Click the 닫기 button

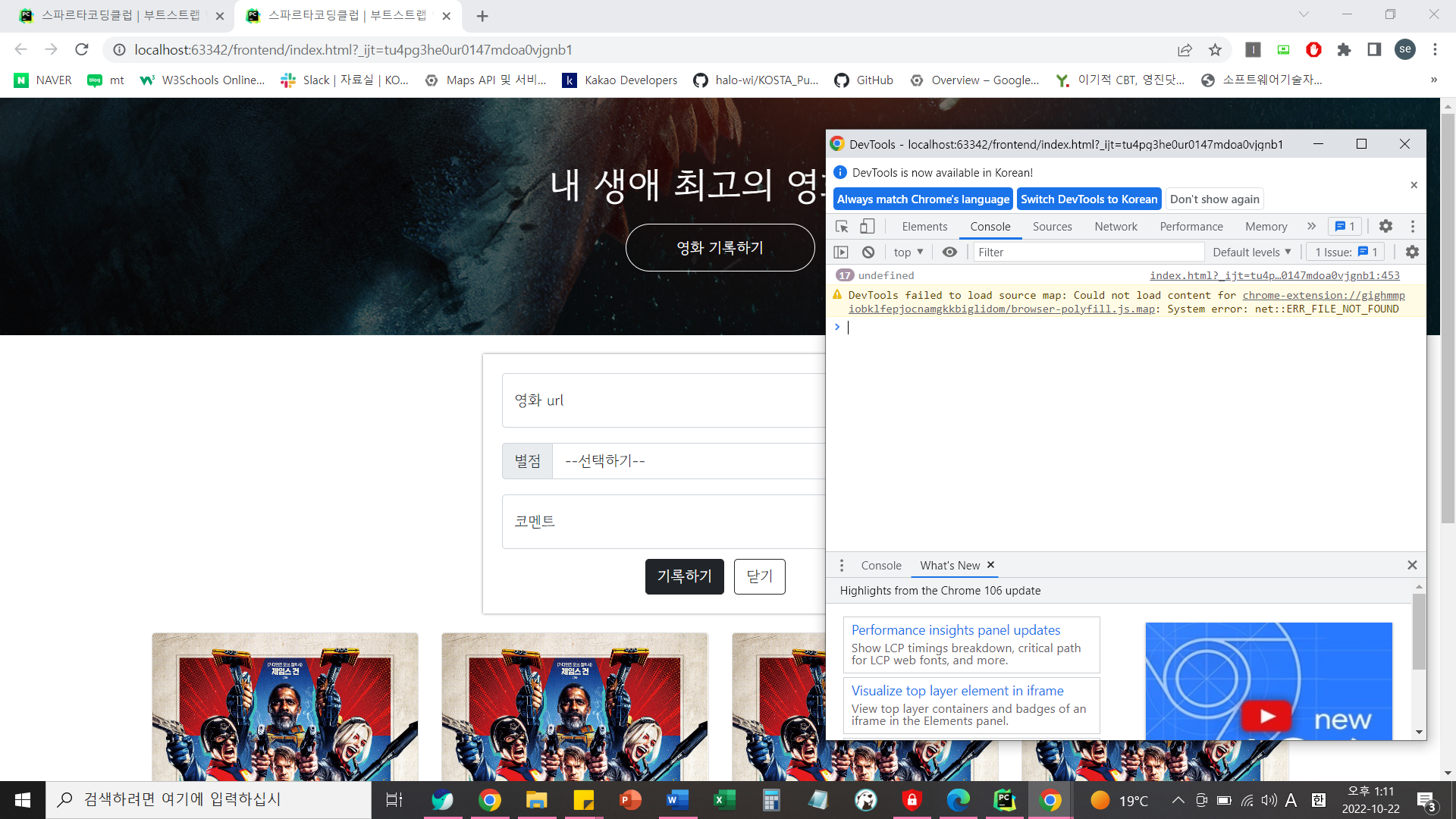tap(759, 576)
